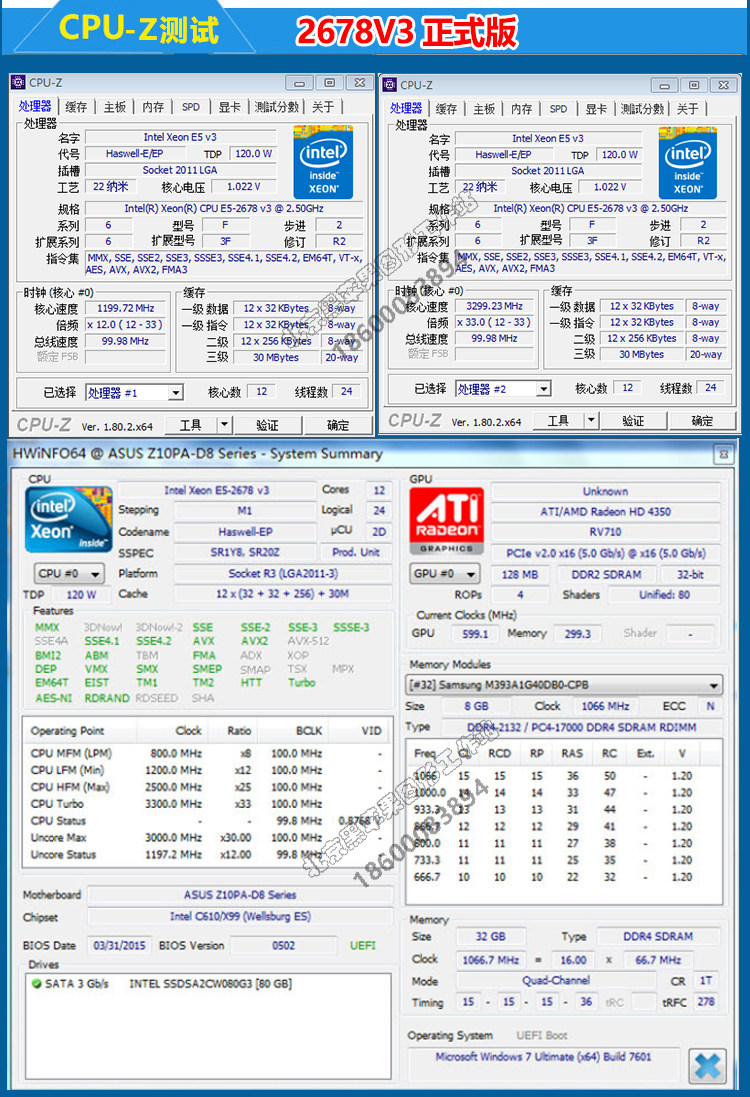750x1097 pixels.
Task: Open the CPU #0 dropdown in HWiNFO64
Action: click(69, 574)
